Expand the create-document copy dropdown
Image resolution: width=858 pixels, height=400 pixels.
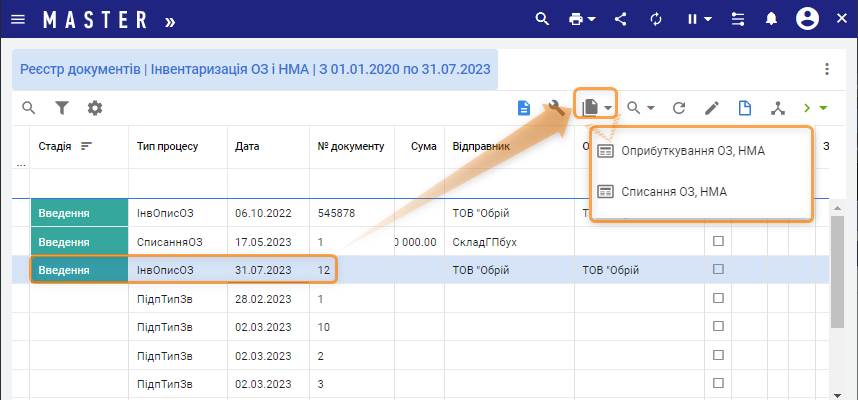[607, 108]
